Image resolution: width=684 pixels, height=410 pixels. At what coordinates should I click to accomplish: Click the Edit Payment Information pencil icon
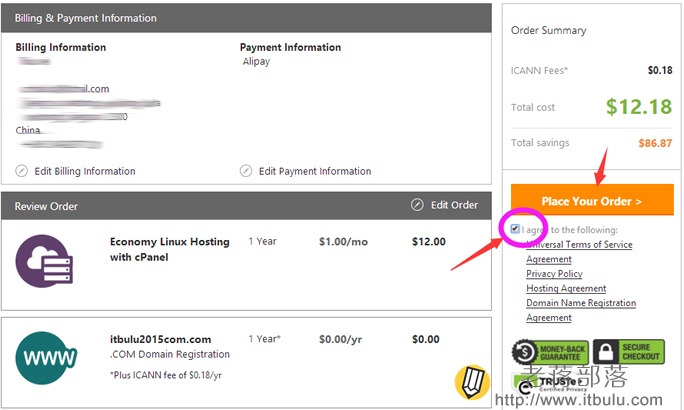(246, 171)
